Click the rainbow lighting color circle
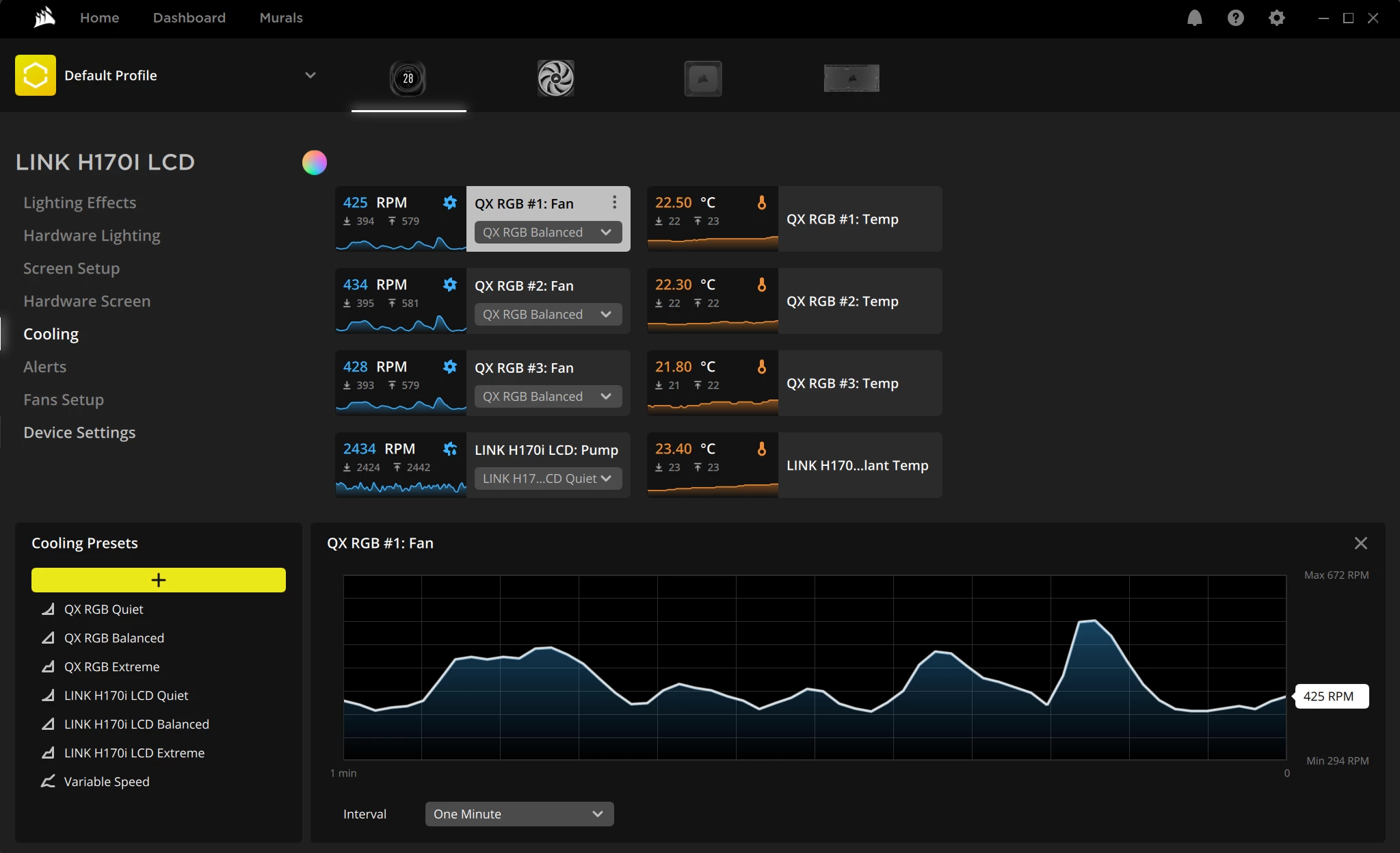This screenshot has width=1400, height=853. (x=315, y=163)
